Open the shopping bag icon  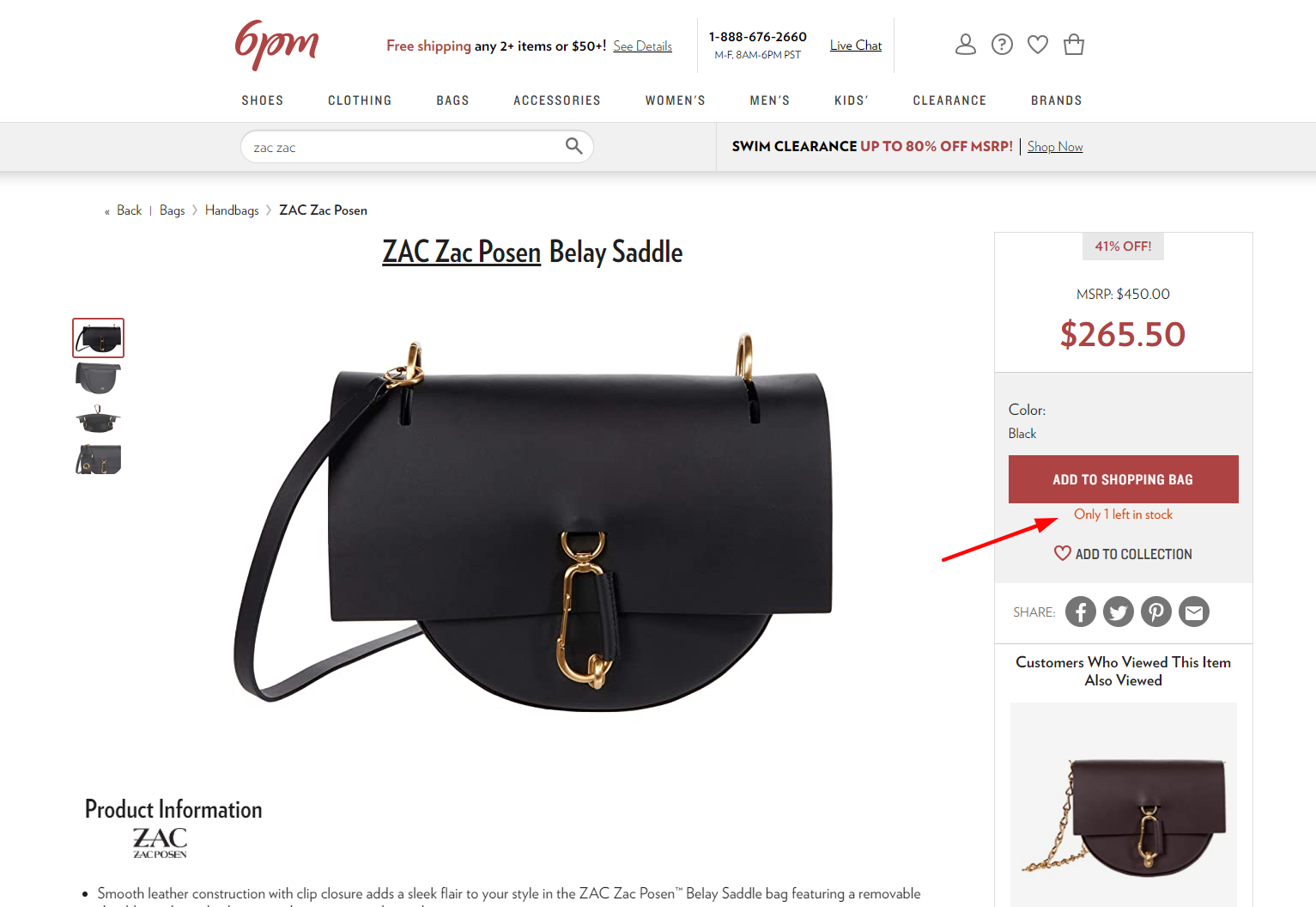(x=1074, y=45)
